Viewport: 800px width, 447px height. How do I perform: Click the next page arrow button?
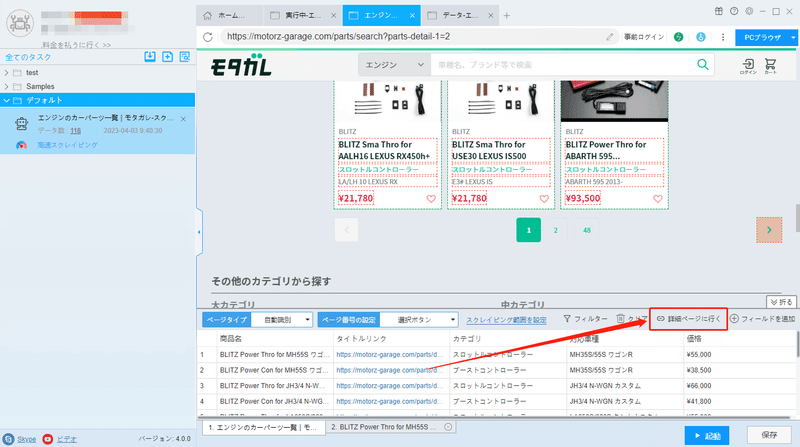(x=769, y=230)
